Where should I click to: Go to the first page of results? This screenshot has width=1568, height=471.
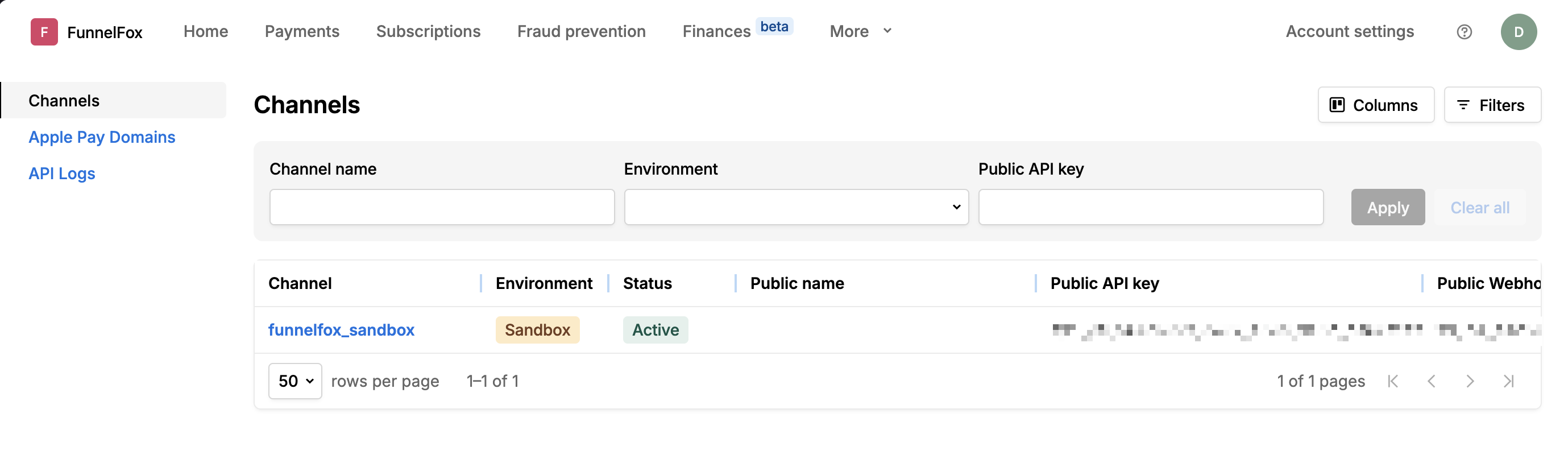1393,382
